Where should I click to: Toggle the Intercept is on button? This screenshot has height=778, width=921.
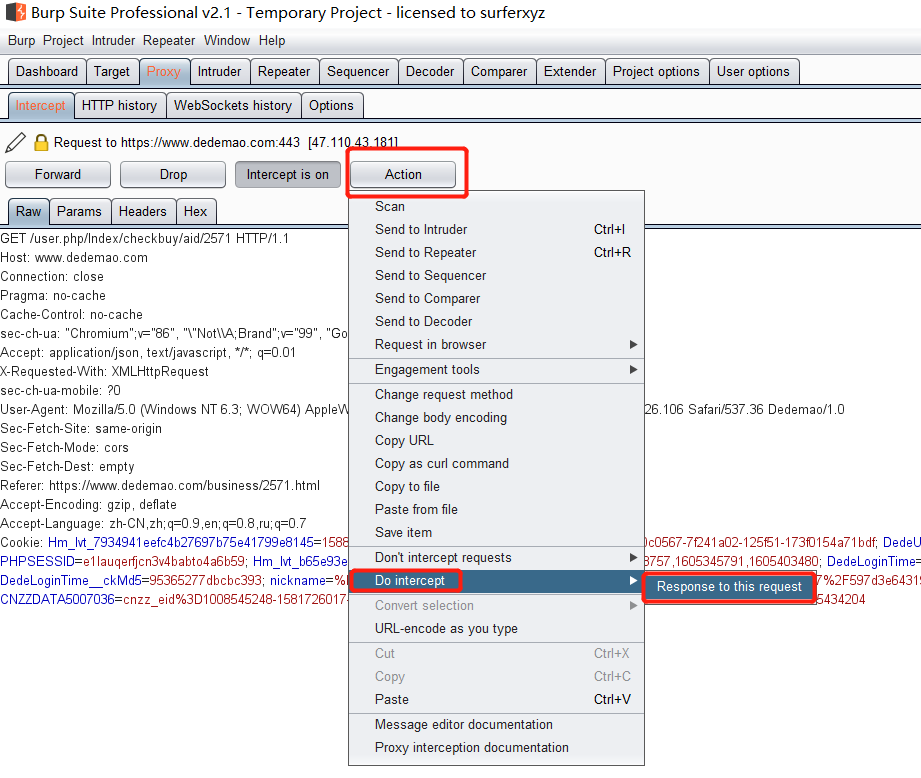pos(288,175)
